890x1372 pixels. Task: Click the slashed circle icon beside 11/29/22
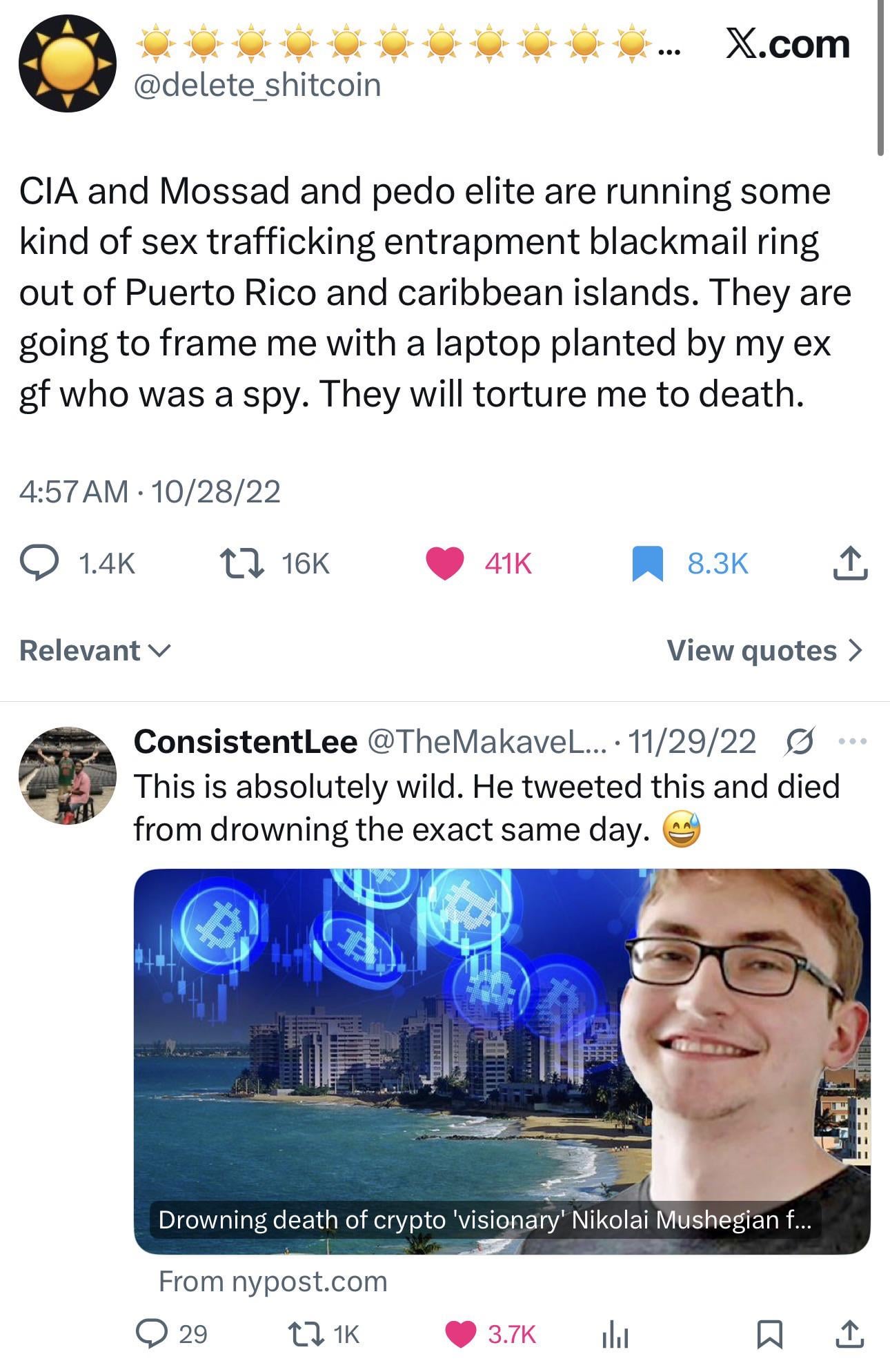800,742
